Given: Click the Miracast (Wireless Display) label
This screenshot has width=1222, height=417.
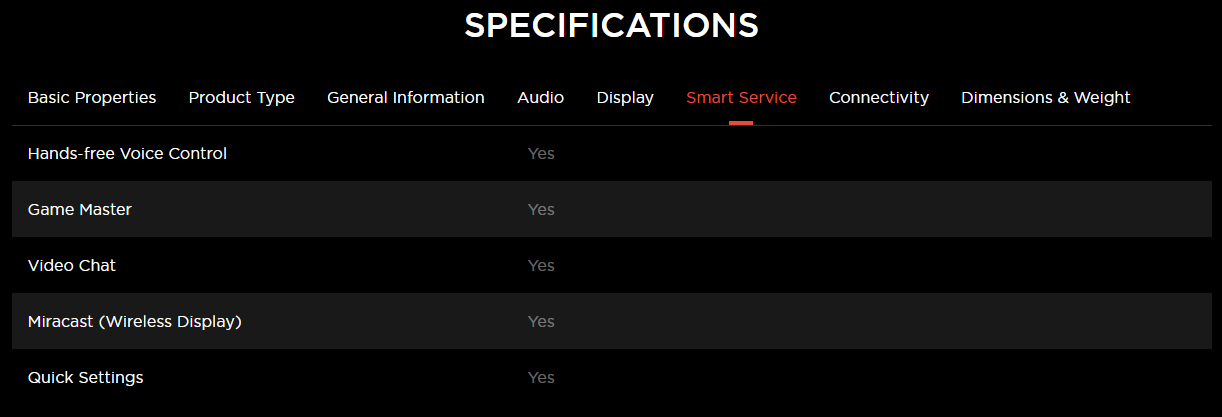Looking at the screenshot, I should pos(135,322).
